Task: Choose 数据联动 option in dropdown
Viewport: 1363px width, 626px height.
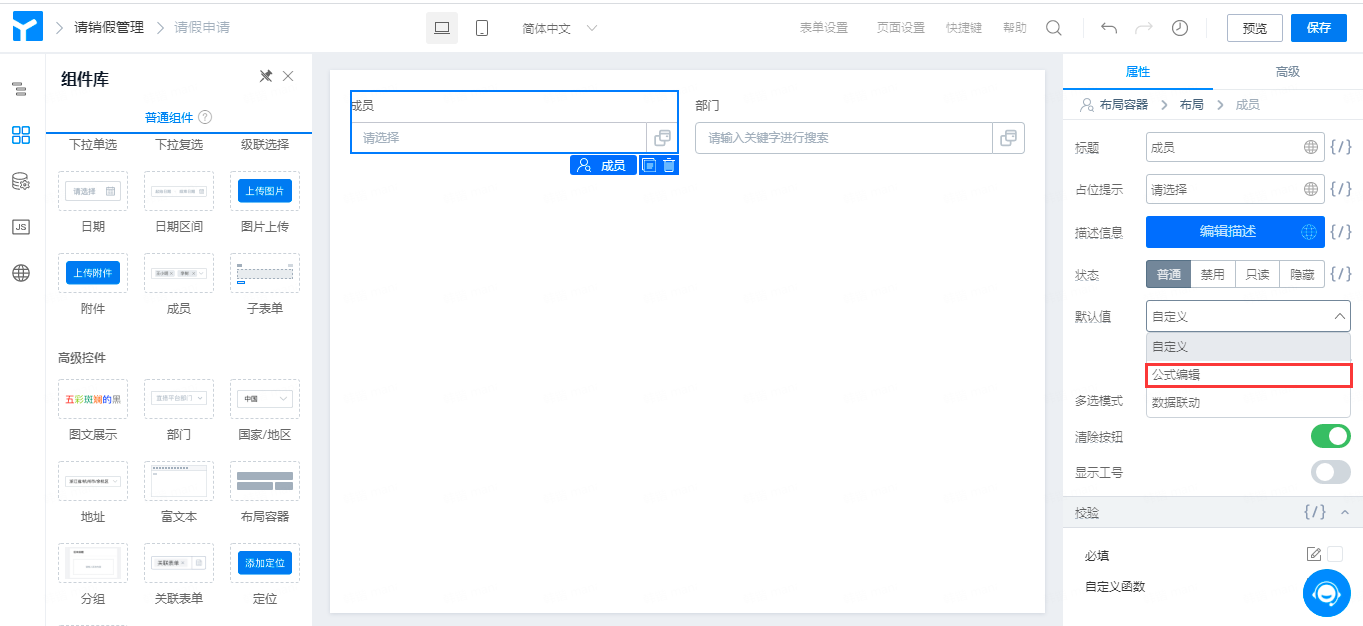Action: [x=1248, y=403]
